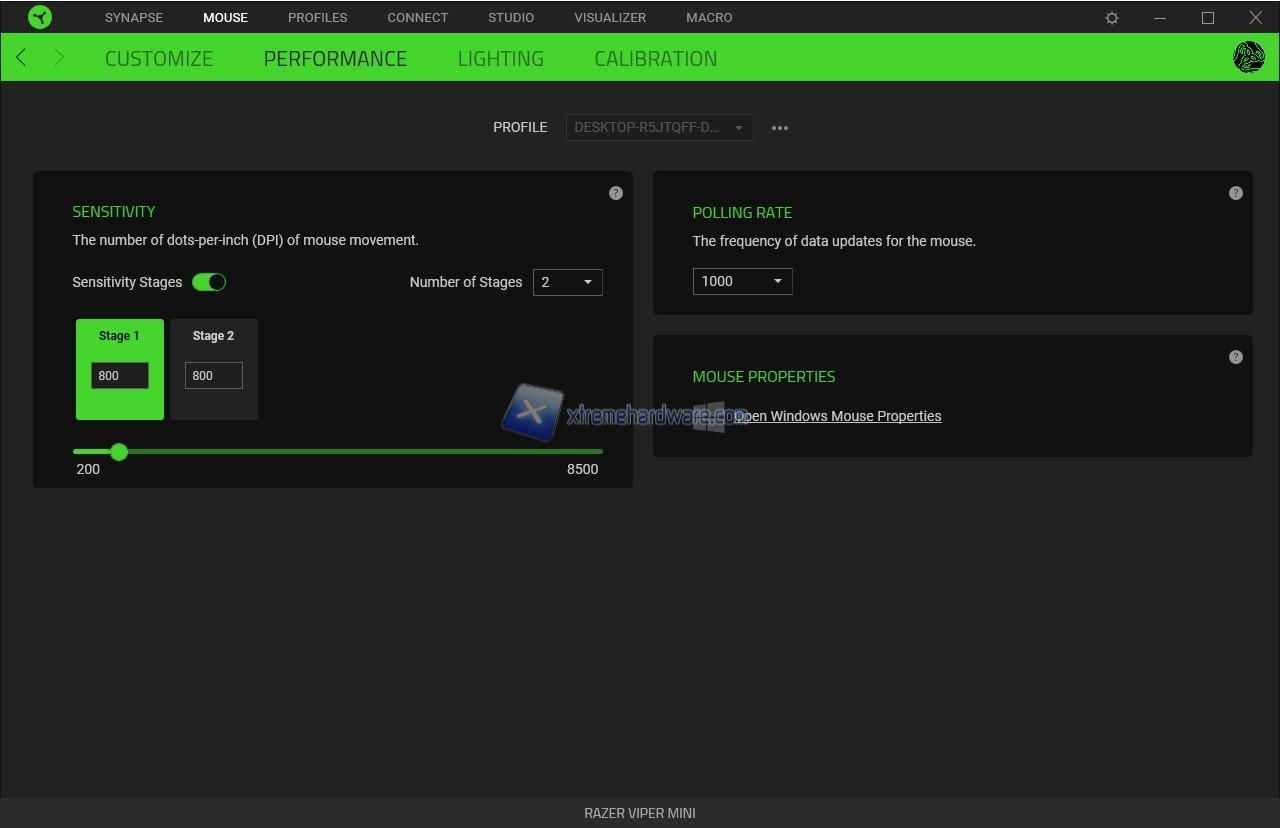Open the Calibration tab
The image size is (1280, 828).
[x=655, y=58]
